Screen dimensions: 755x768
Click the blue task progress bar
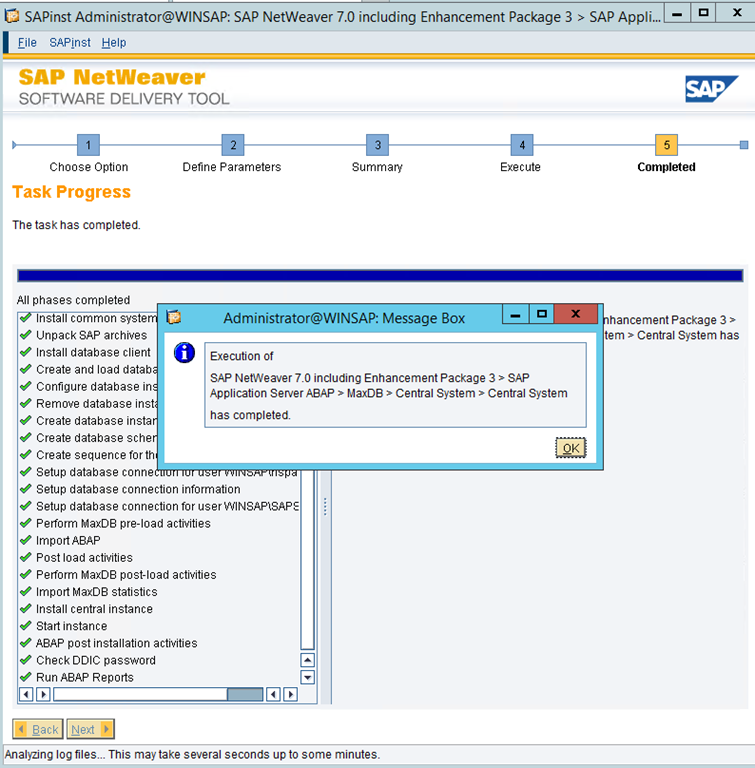coord(380,276)
